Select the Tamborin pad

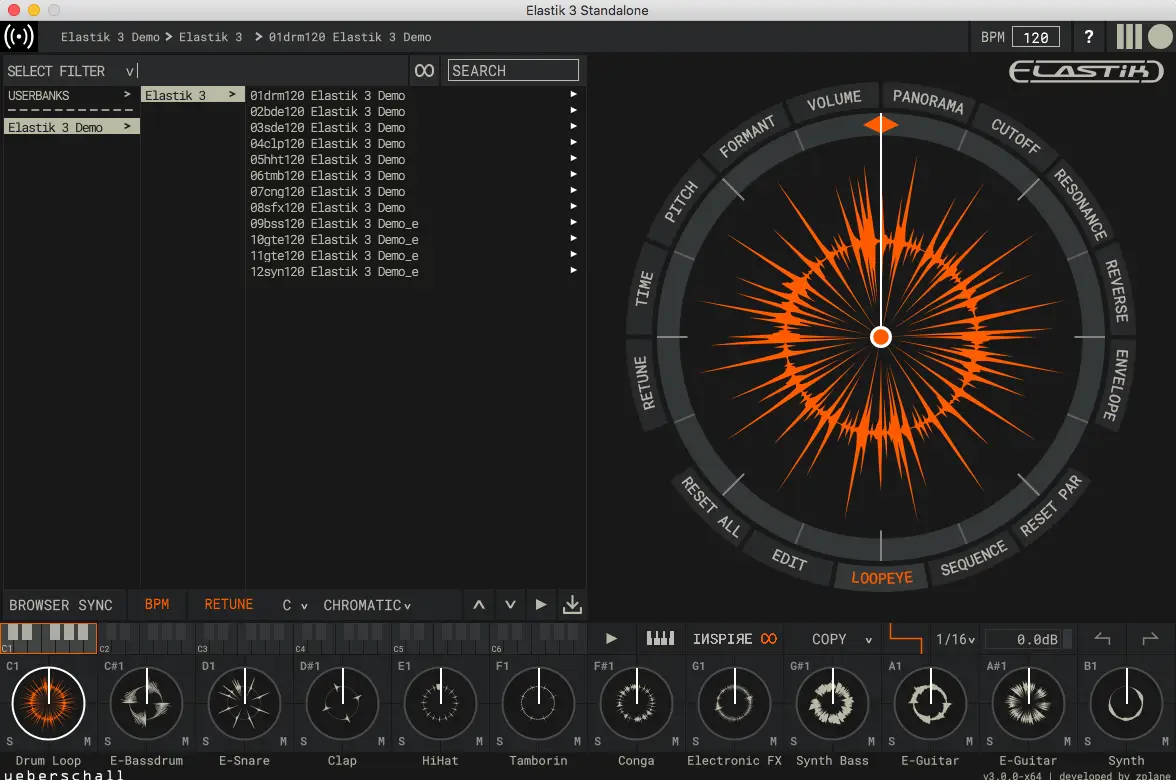pos(538,704)
